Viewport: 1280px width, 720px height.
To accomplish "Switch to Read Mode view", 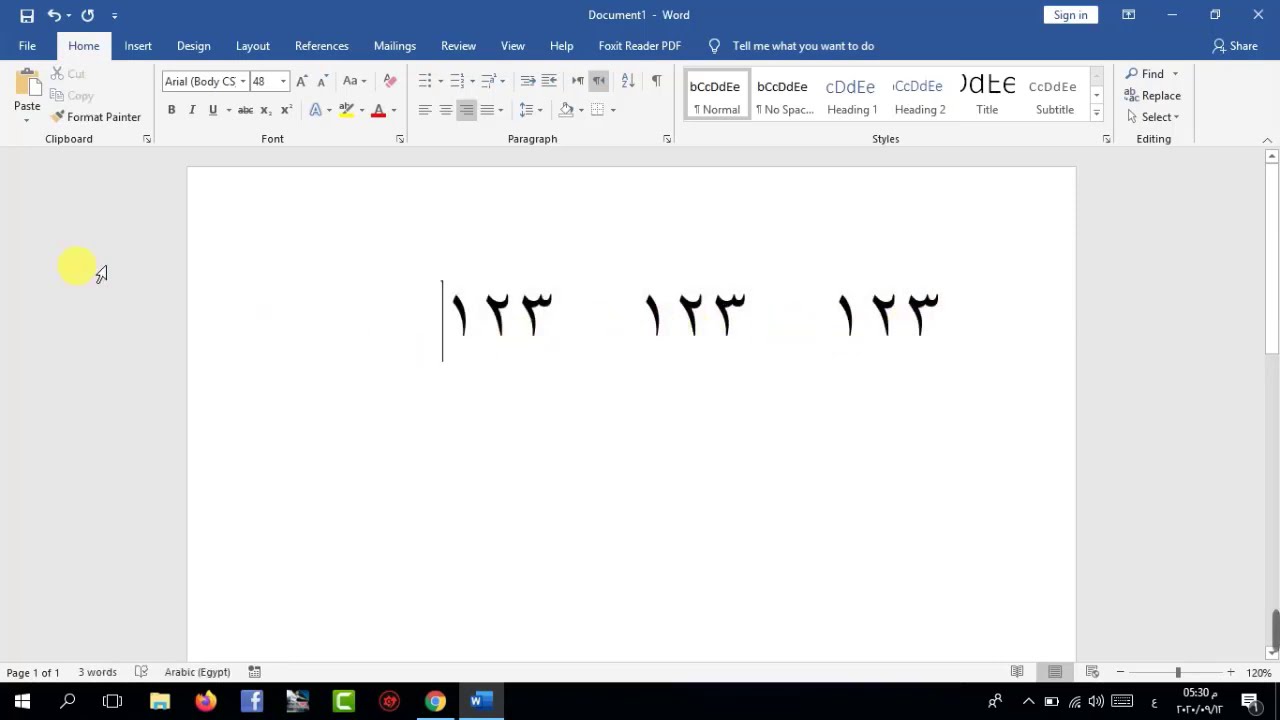I will click(1017, 672).
